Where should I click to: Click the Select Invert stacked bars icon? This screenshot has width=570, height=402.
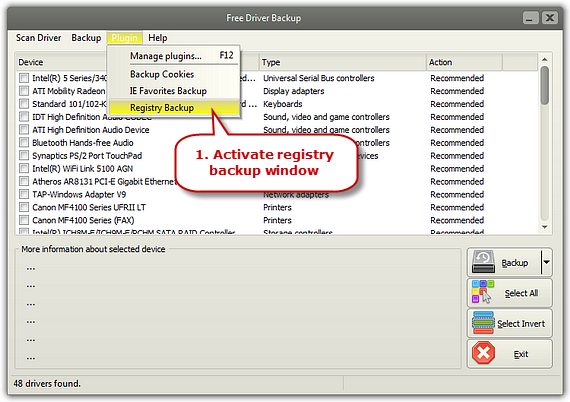[x=483, y=322]
